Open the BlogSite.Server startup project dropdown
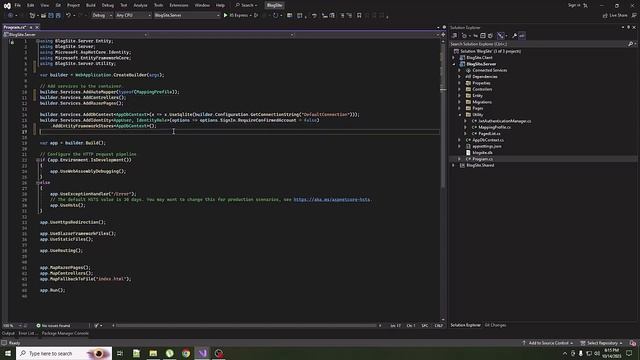This screenshot has height=360, width=640. click(x=187, y=15)
